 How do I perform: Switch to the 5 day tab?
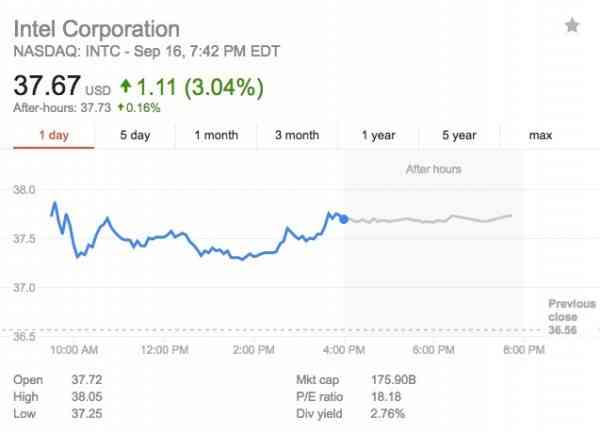click(135, 136)
